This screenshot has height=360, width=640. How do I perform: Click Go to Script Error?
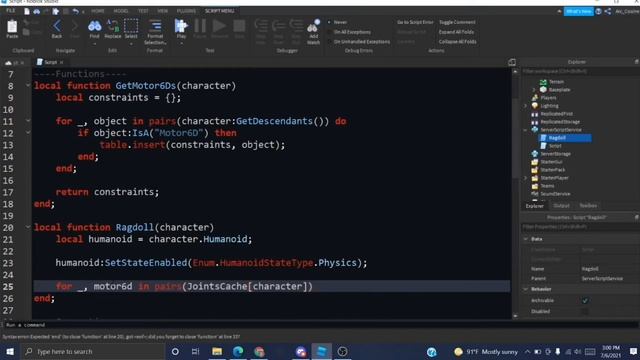[415, 22]
